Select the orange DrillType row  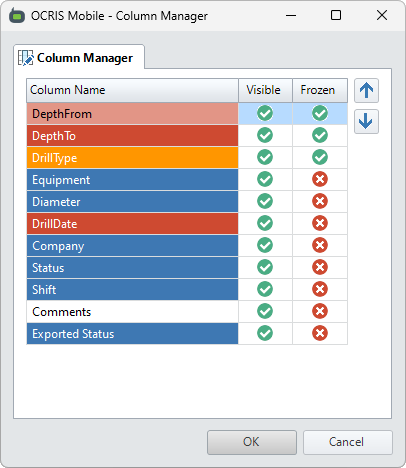point(132,158)
